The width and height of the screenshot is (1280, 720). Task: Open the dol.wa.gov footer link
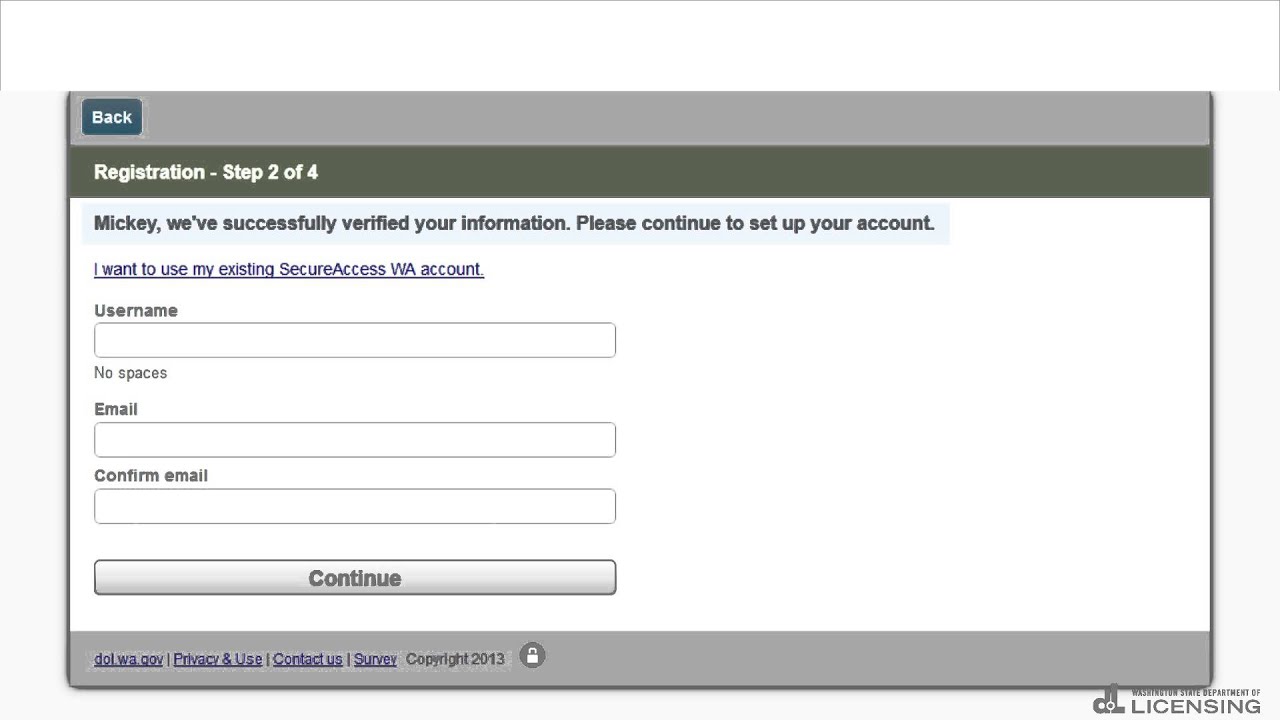tap(128, 659)
